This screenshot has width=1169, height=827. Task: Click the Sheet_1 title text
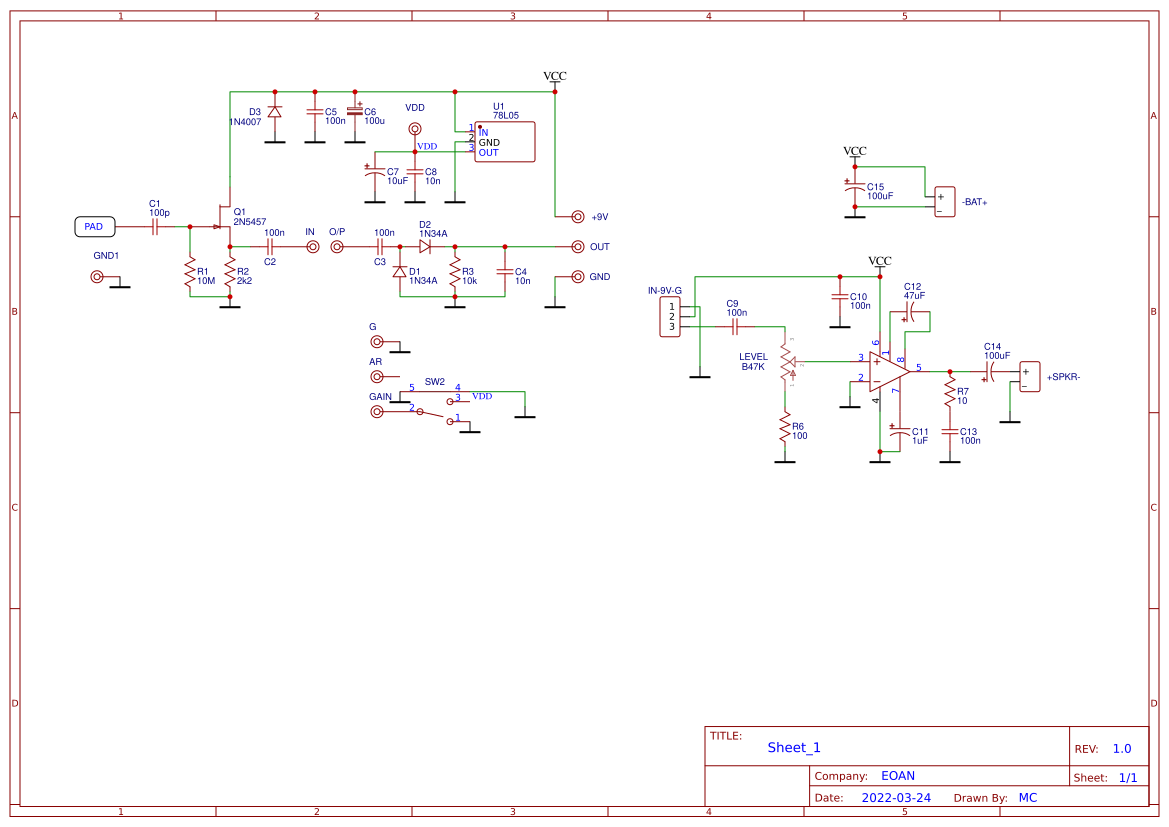point(792,747)
